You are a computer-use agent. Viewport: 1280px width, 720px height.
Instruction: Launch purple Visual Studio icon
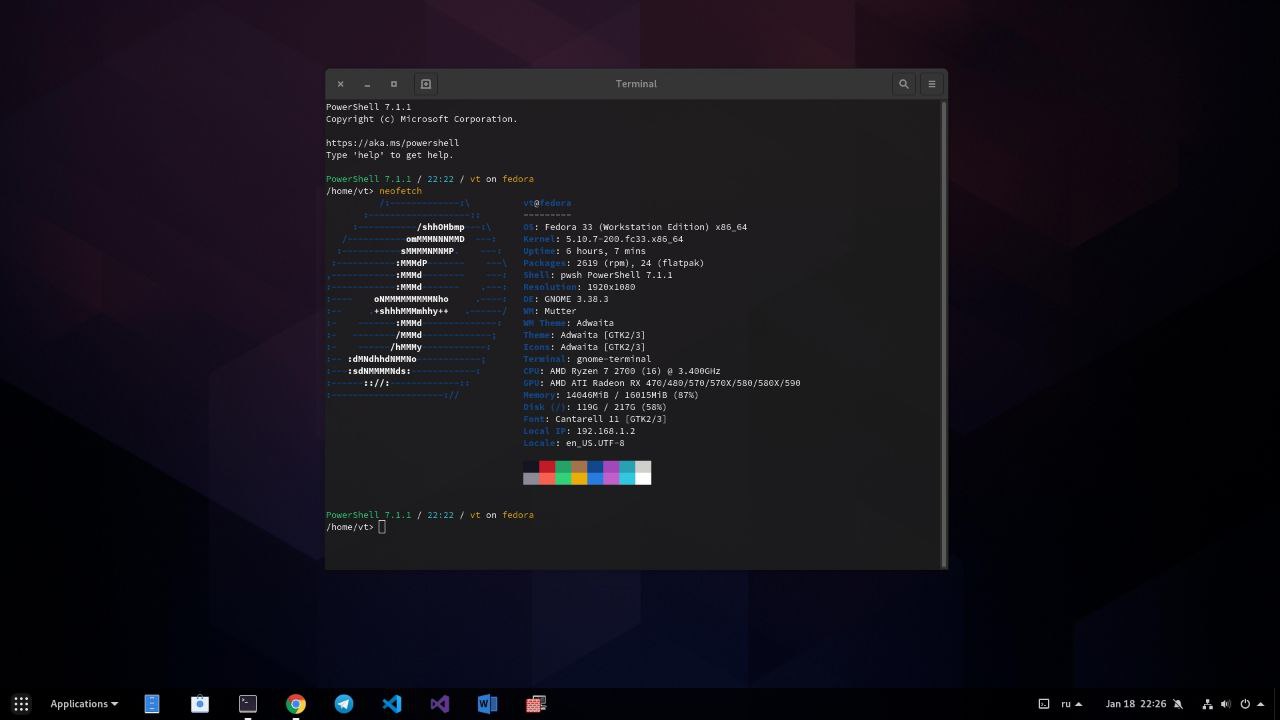click(x=440, y=704)
